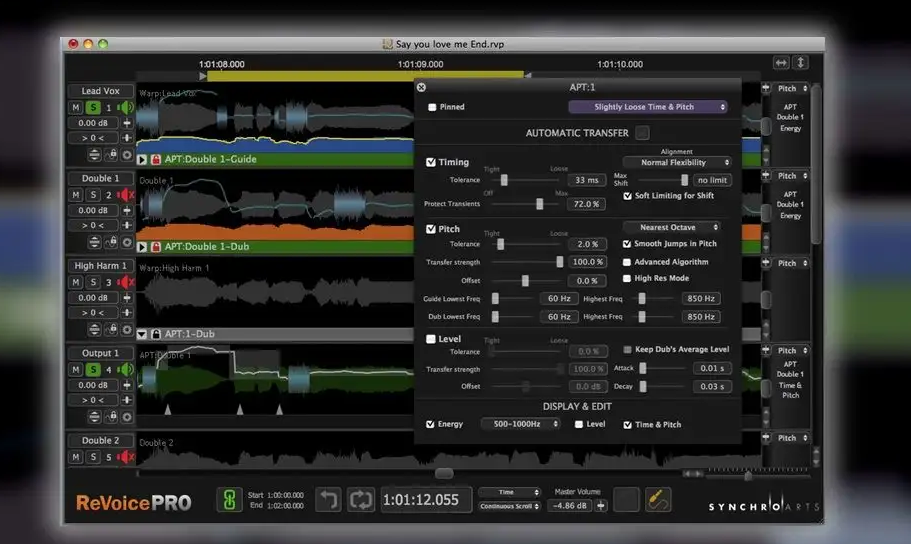Click the plus button beside Master Volume
911x544 pixels.
[x=601, y=506]
